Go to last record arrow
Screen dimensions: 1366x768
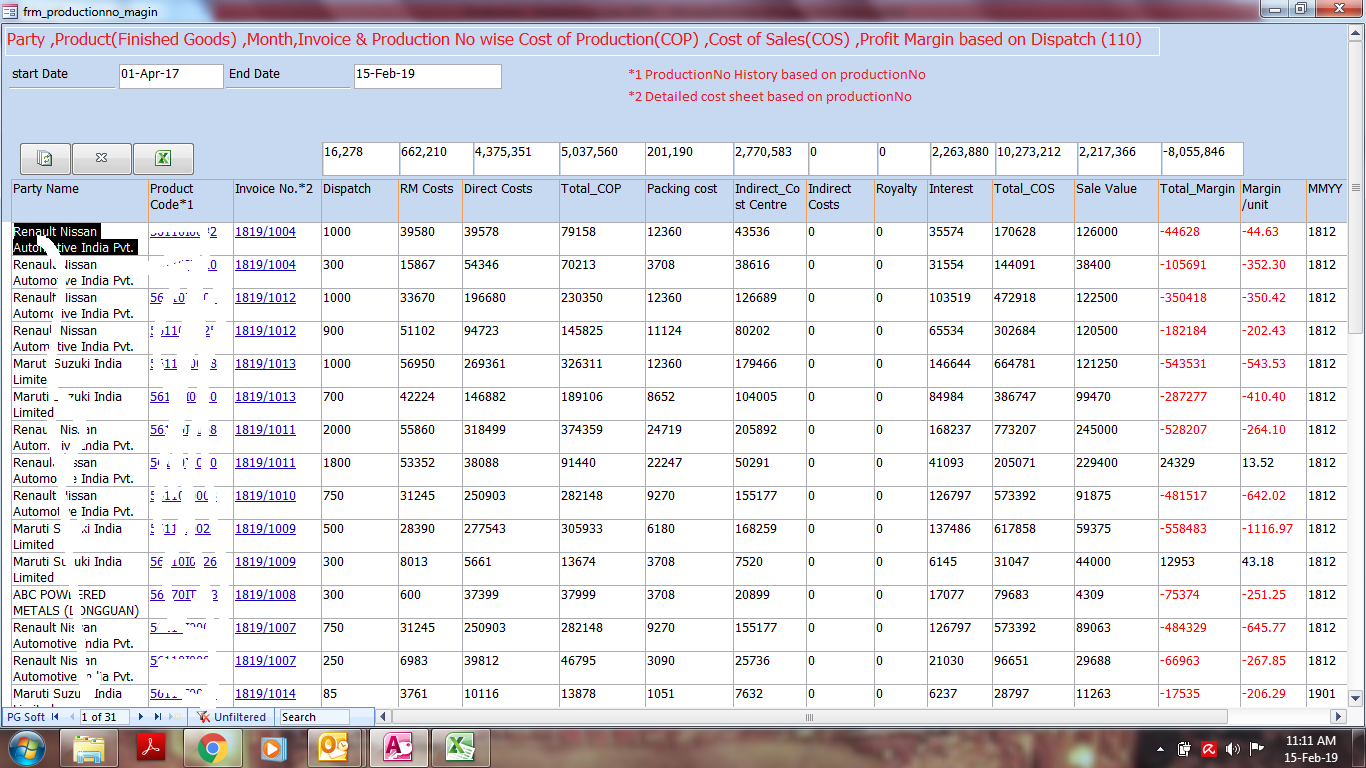coord(158,717)
